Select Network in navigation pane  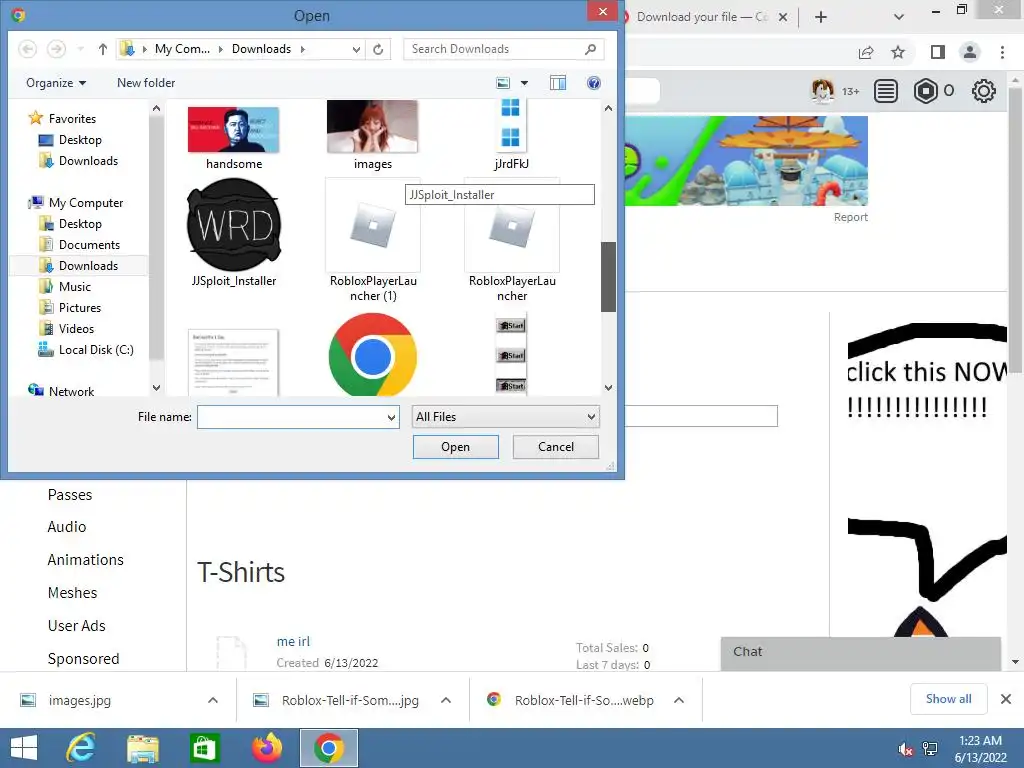coord(61,391)
